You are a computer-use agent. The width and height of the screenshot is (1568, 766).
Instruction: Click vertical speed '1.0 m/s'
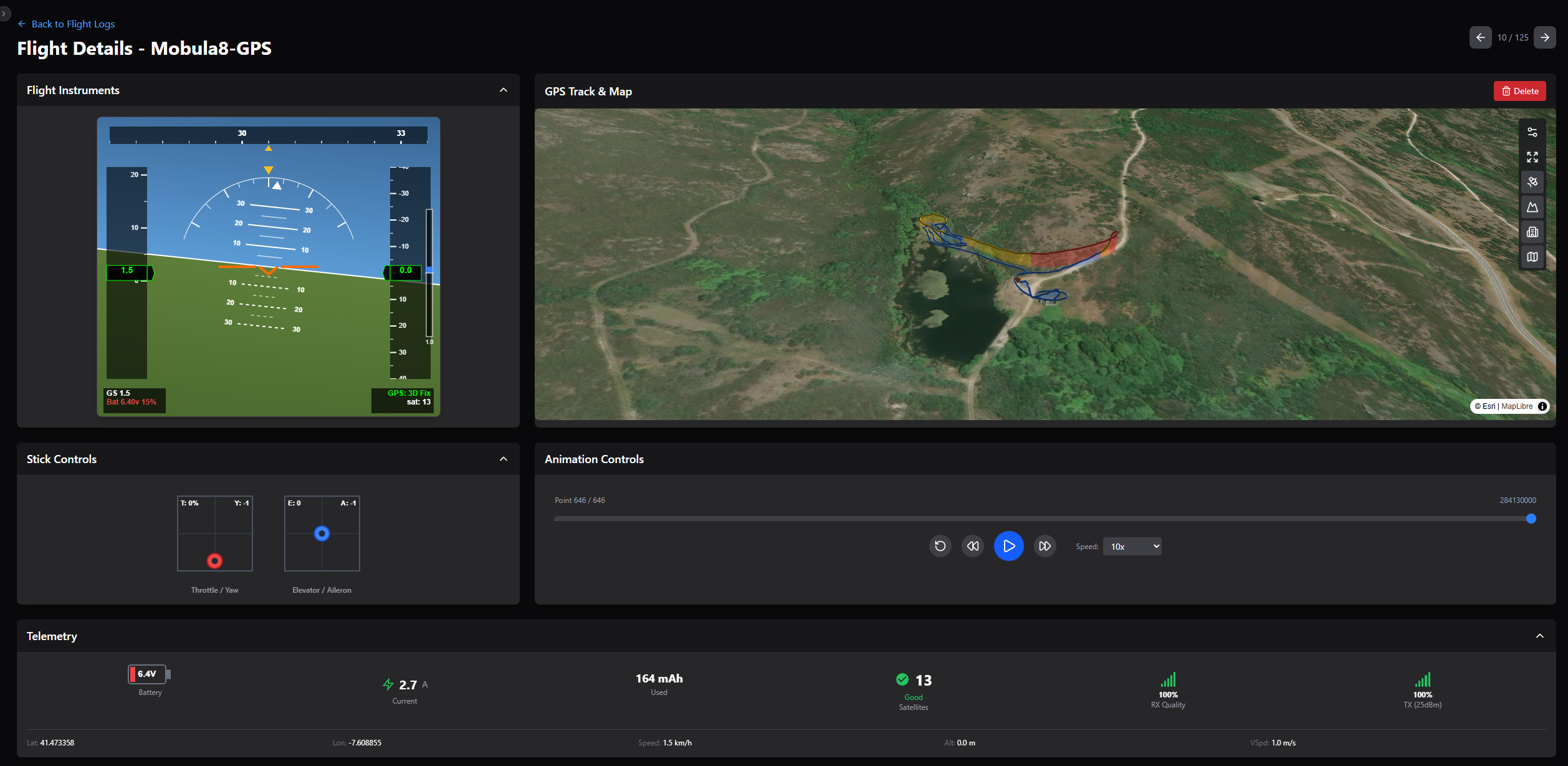click(1283, 743)
